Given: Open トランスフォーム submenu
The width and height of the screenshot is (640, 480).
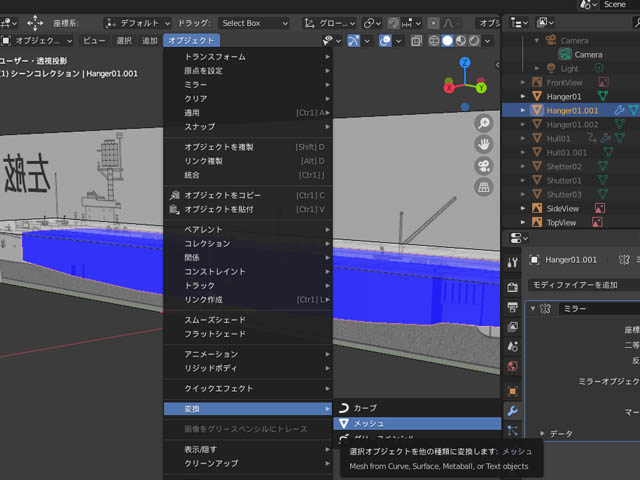Looking at the screenshot, I should [248, 57].
